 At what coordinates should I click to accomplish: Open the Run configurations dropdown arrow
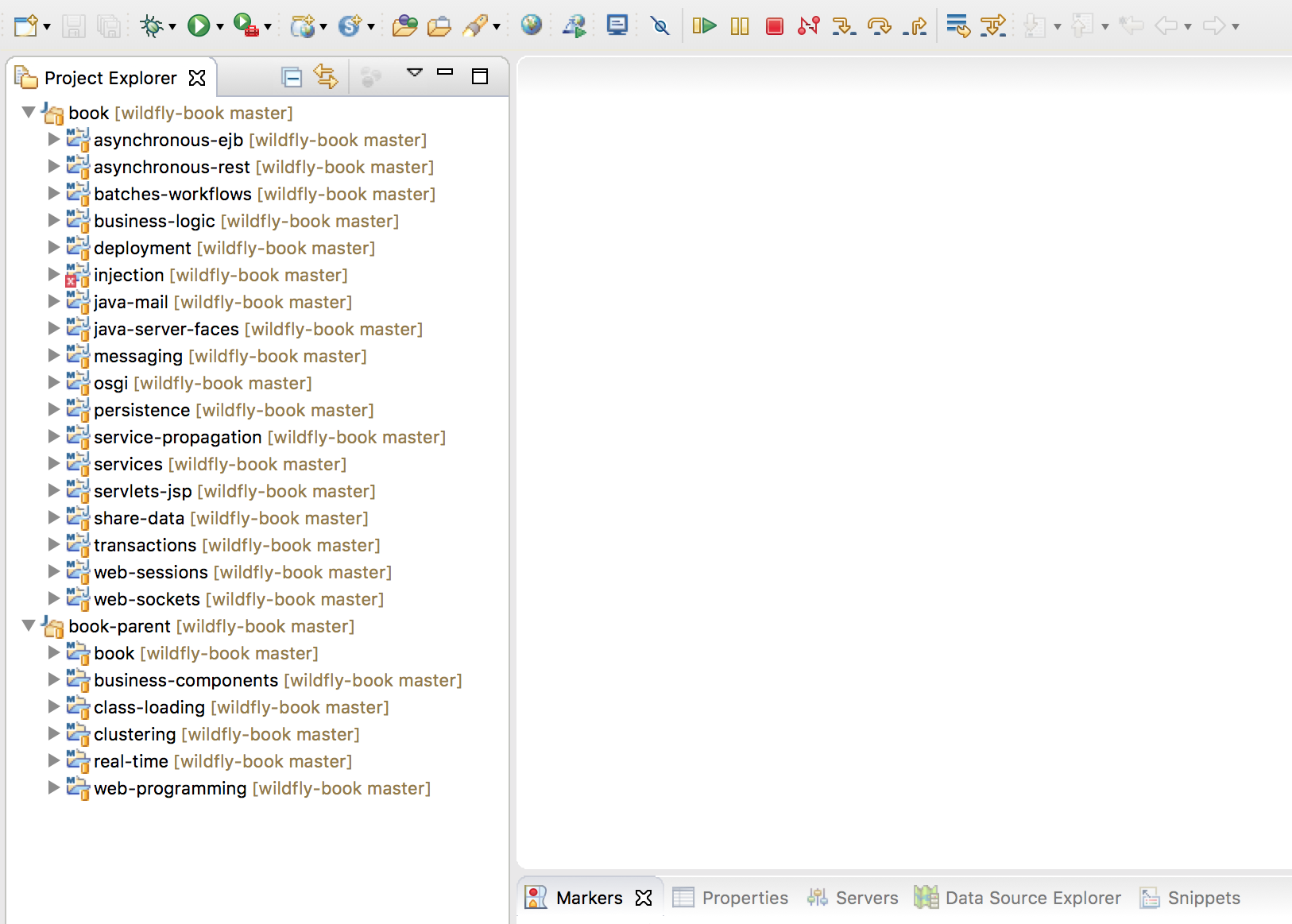pos(220,27)
